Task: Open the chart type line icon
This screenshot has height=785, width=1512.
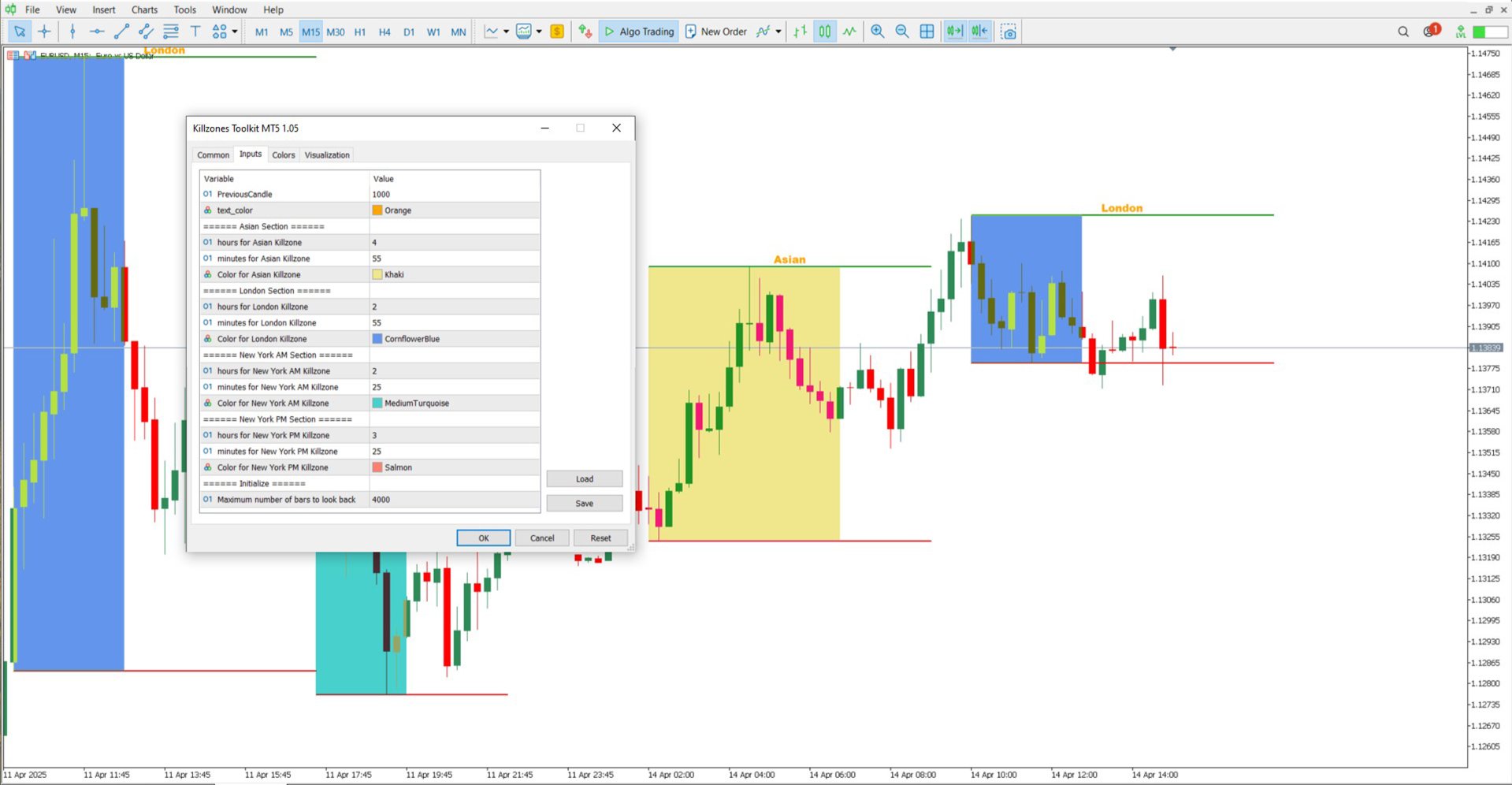Action: point(492,32)
